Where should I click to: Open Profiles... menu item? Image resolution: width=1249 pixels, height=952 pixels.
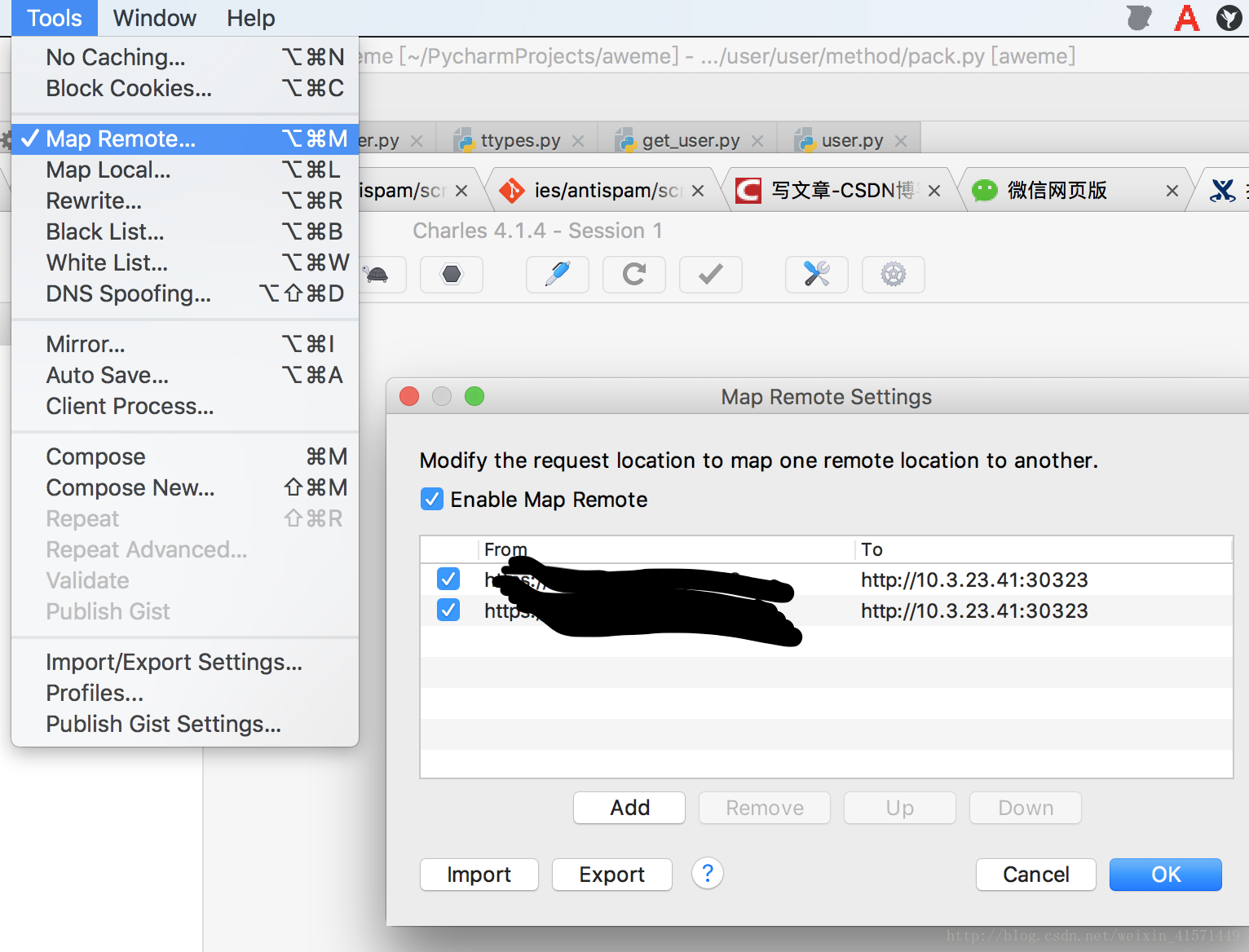point(185,693)
